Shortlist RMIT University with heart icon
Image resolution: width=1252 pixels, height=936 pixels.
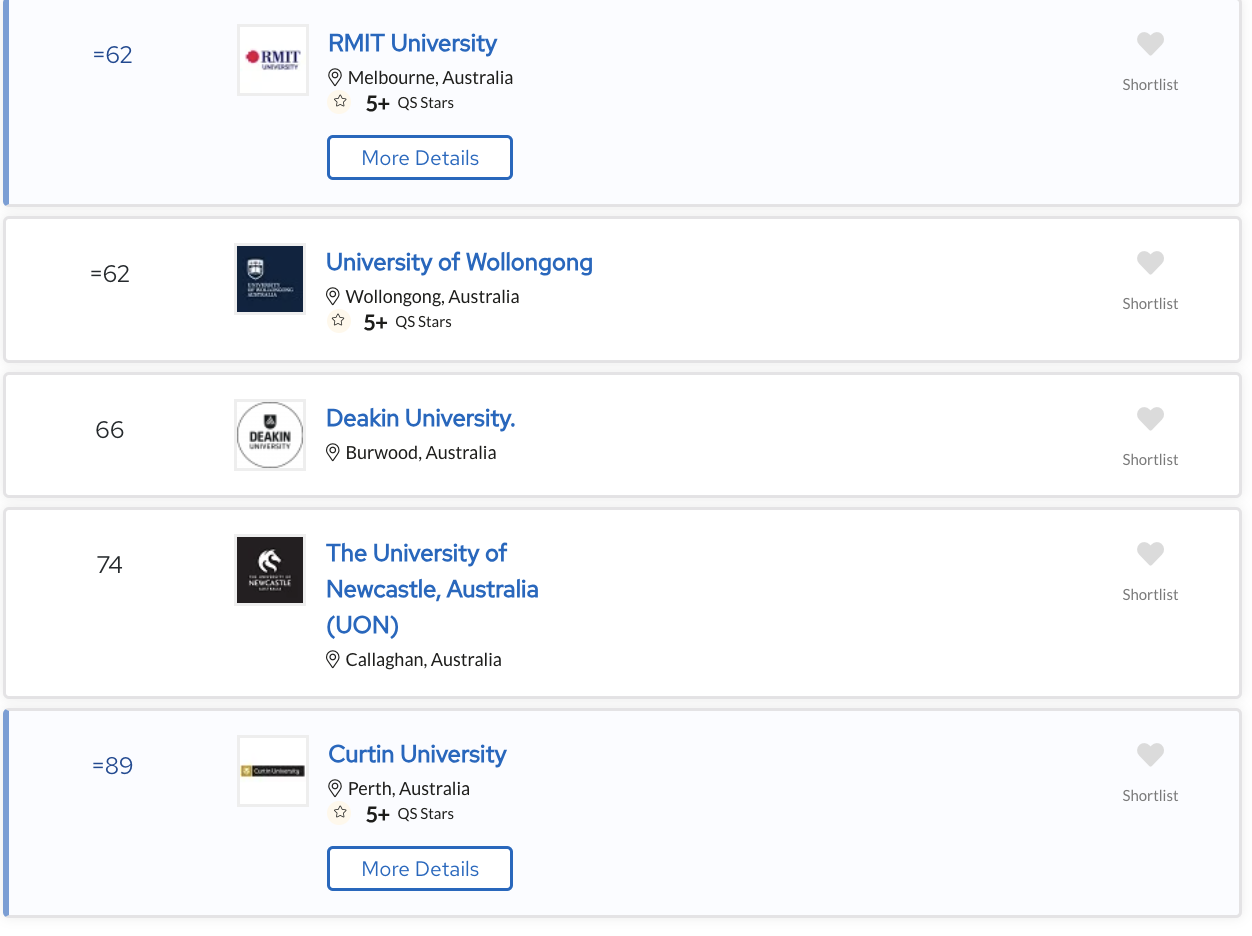coord(1150,44)
